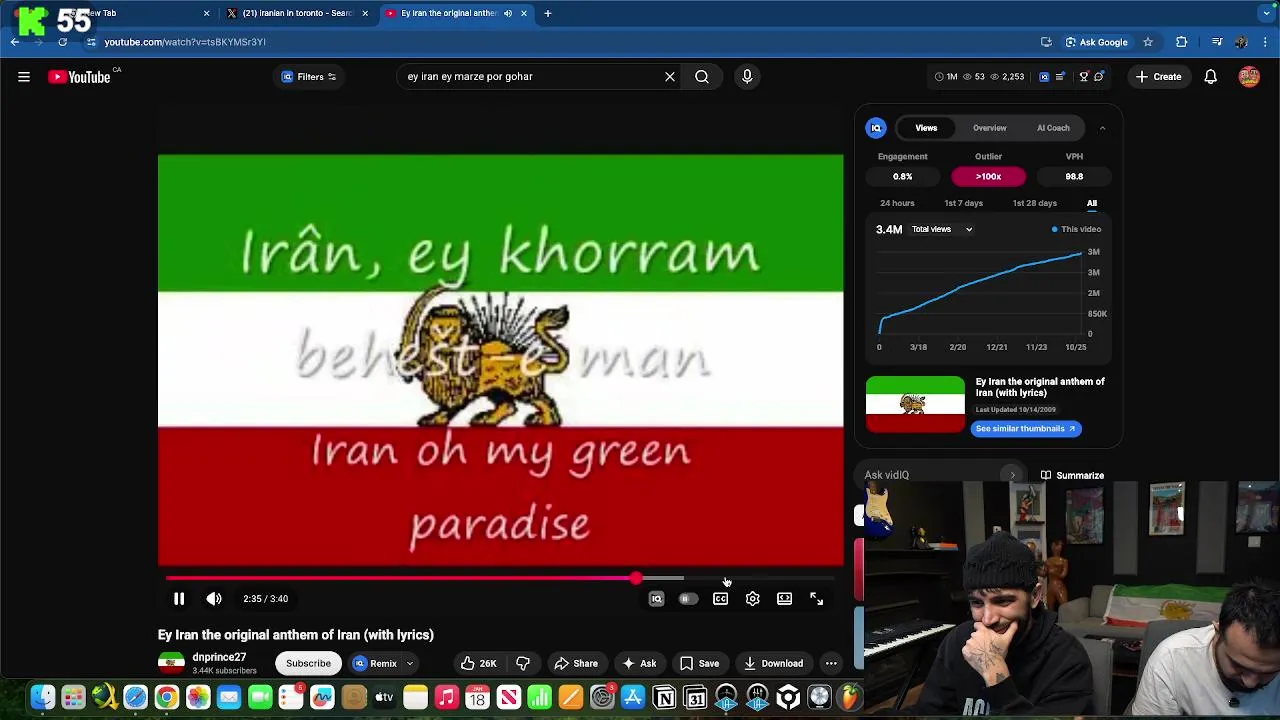The height and width of the screenshot is (720, 1280).
Task: Switch to the AI Coach tab
Action: (1053, 128)
